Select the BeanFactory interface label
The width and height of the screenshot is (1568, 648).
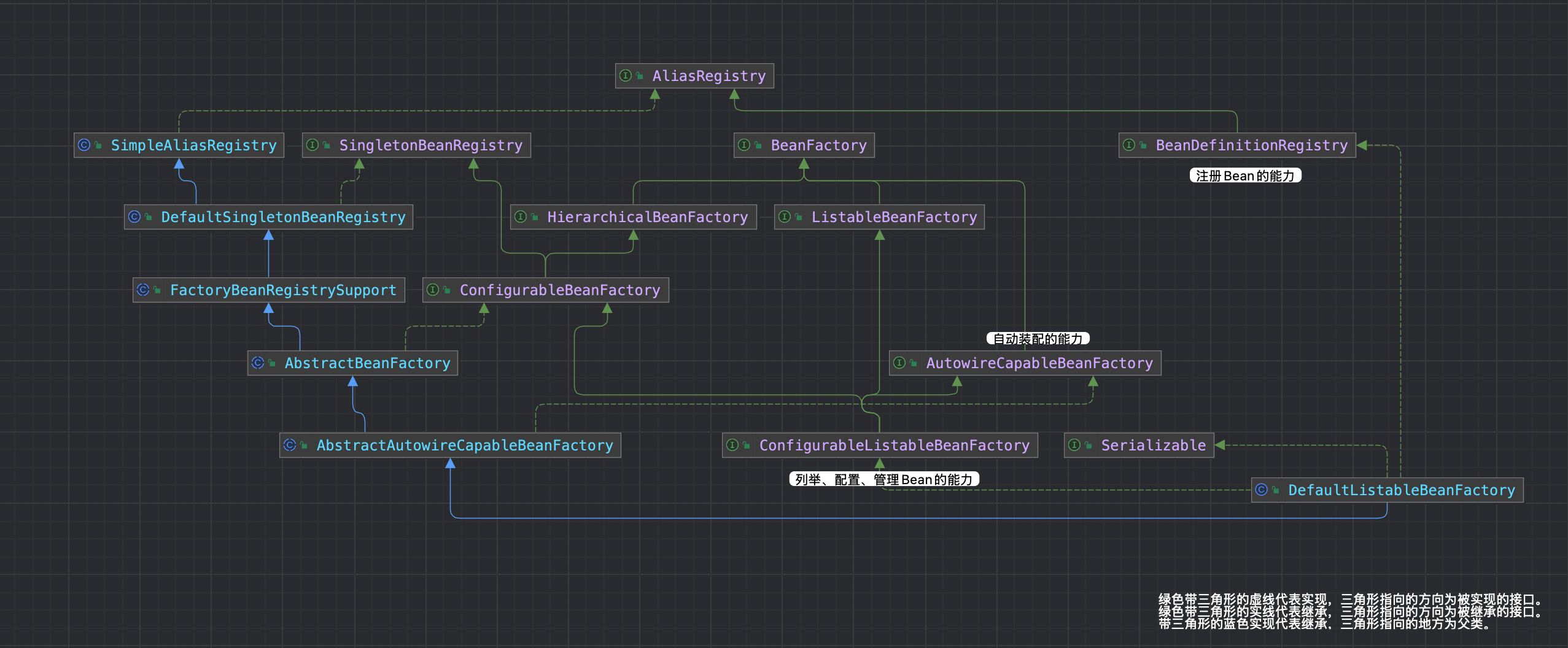(x=819, y=145)
